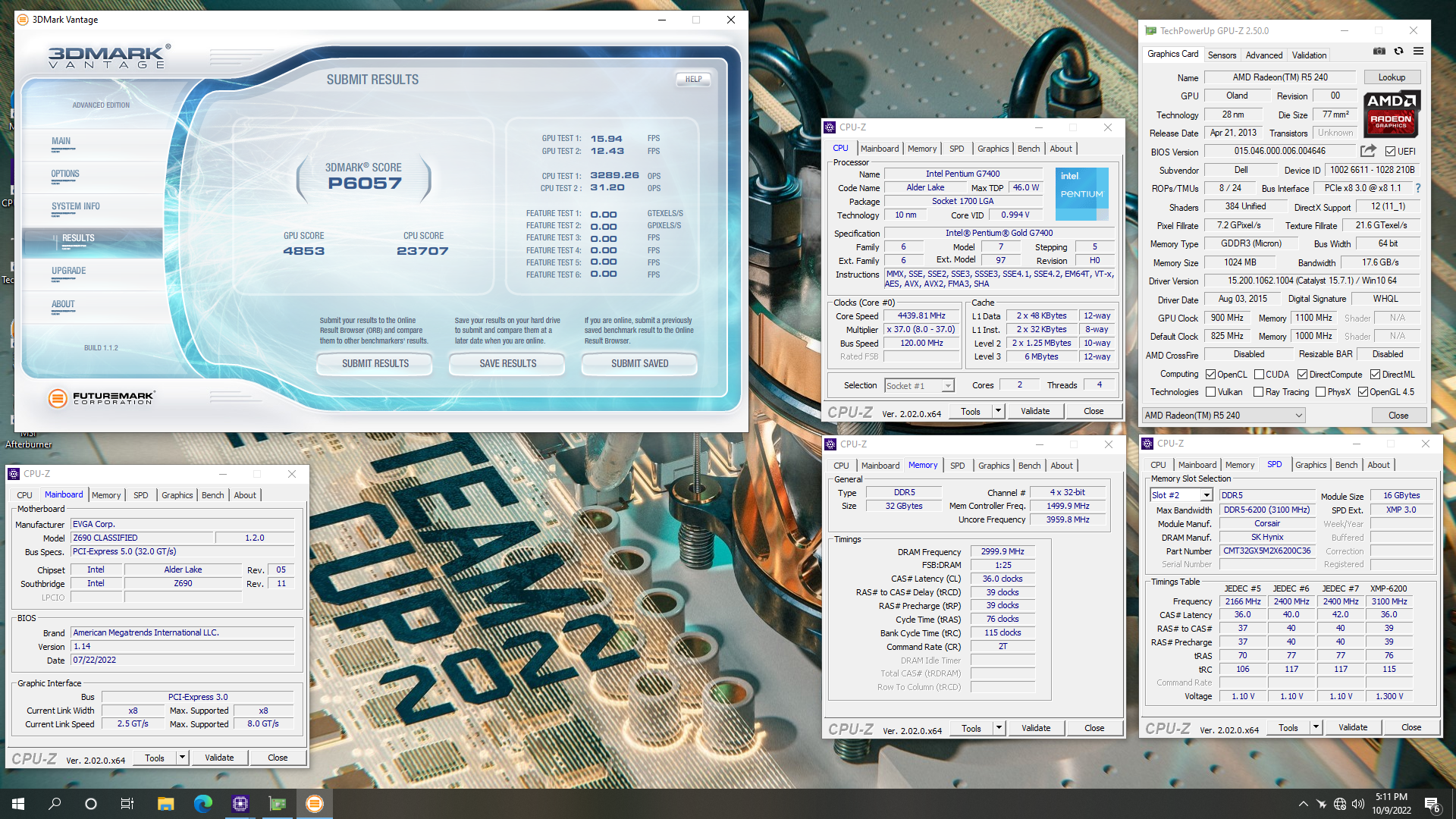1456x819 pixels.
Task: Toggle the Ray Tracing checkbox
Action: (1259, 392)
